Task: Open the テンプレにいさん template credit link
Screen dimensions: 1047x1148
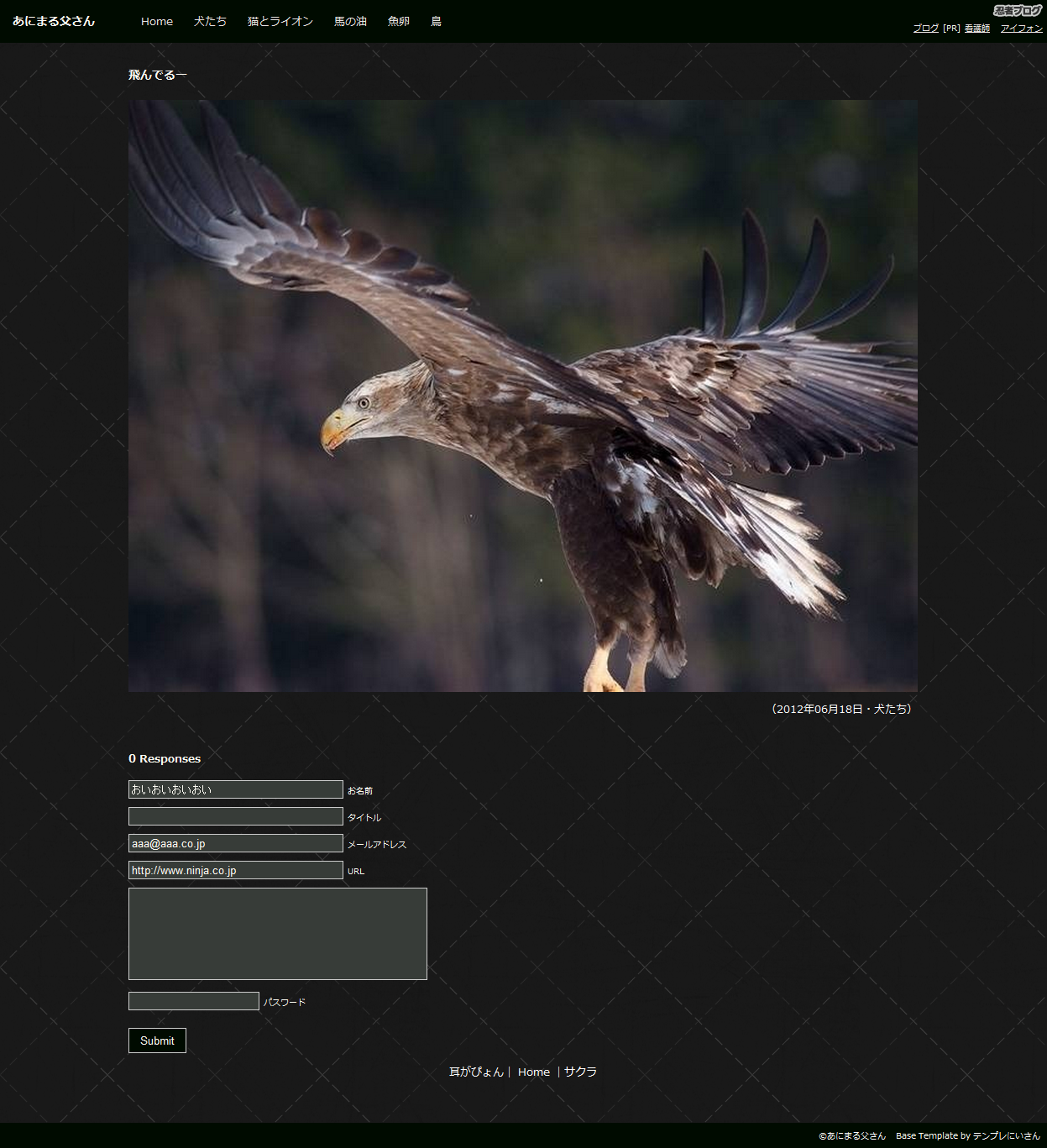Action: pyautogui.click(x=1006, y=1135)
